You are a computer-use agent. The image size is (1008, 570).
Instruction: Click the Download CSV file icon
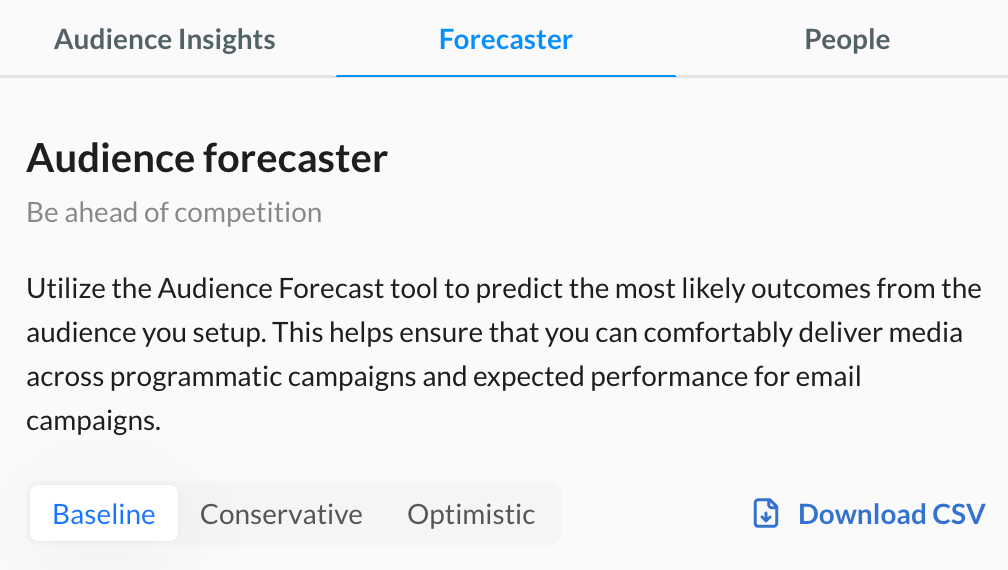[x=765, y=514]
